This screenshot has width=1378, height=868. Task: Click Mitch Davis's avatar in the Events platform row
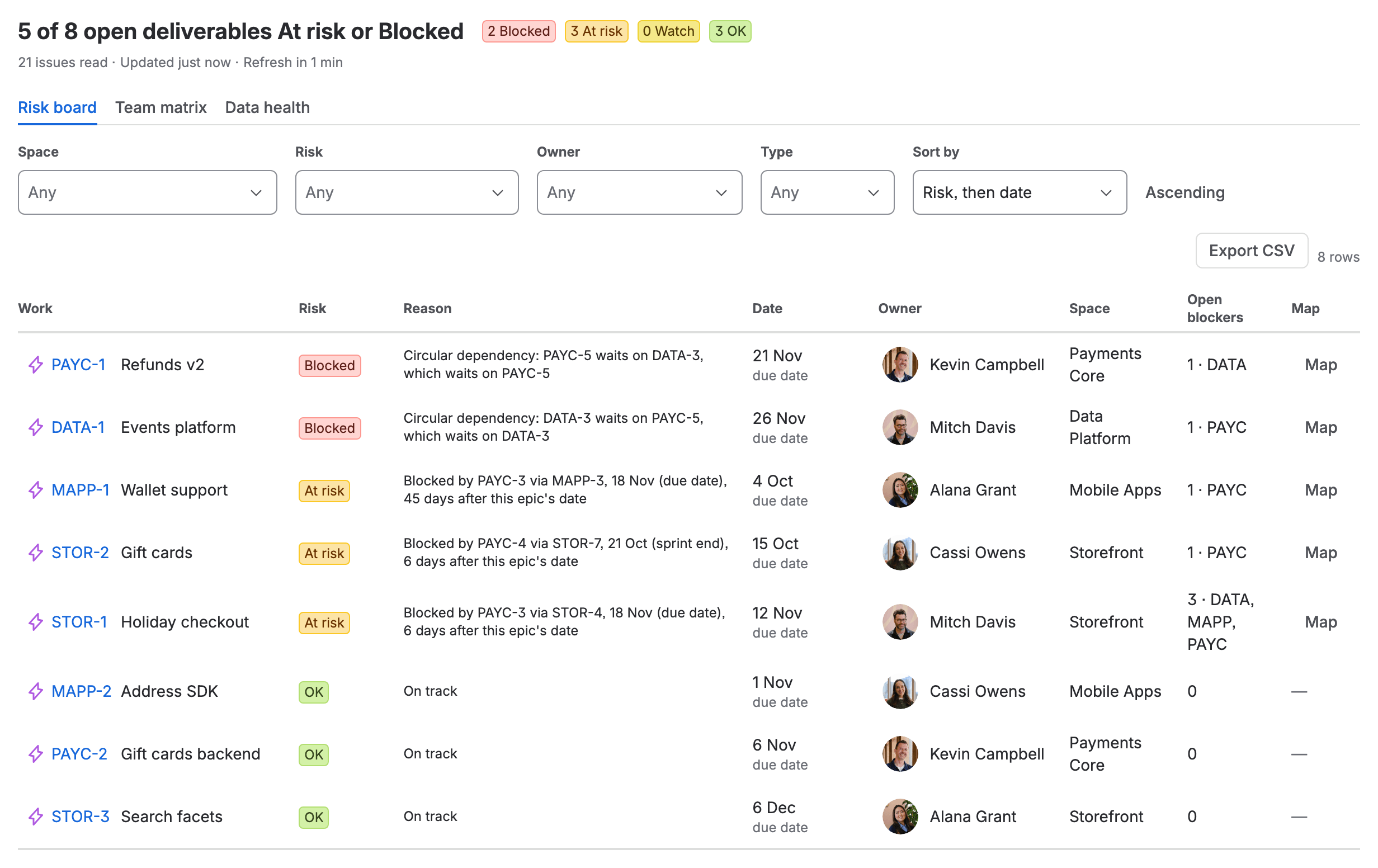pyautogui.click(x=900, y=427)
